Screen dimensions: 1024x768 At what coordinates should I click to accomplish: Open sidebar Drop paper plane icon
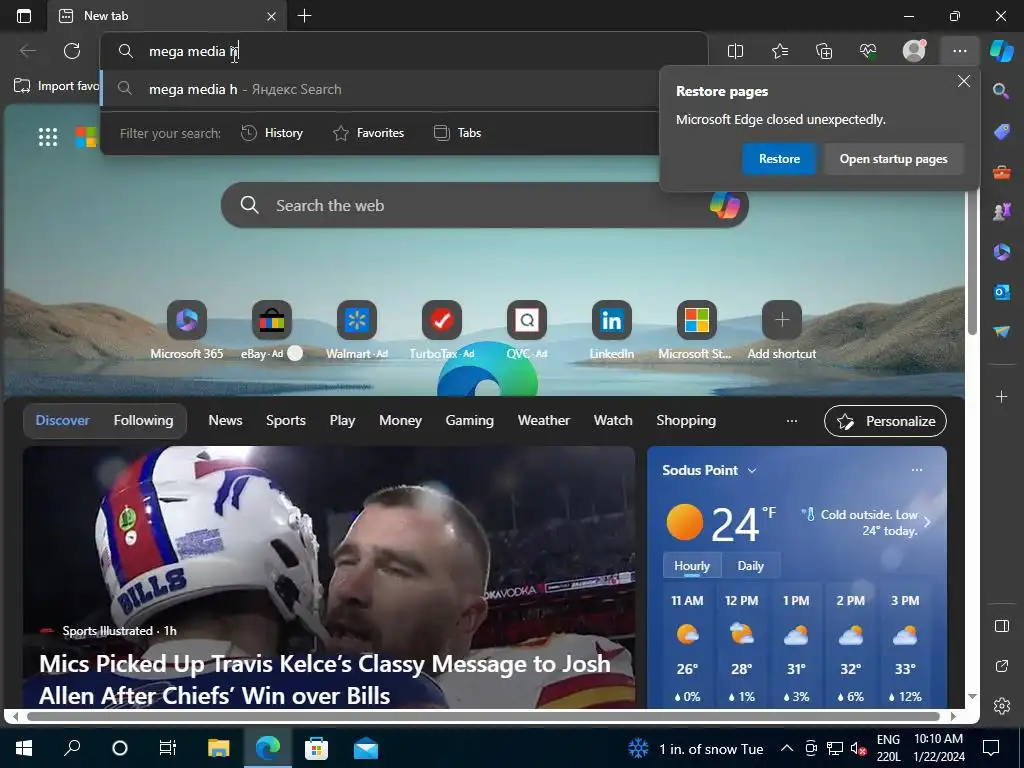(1001, 332)
